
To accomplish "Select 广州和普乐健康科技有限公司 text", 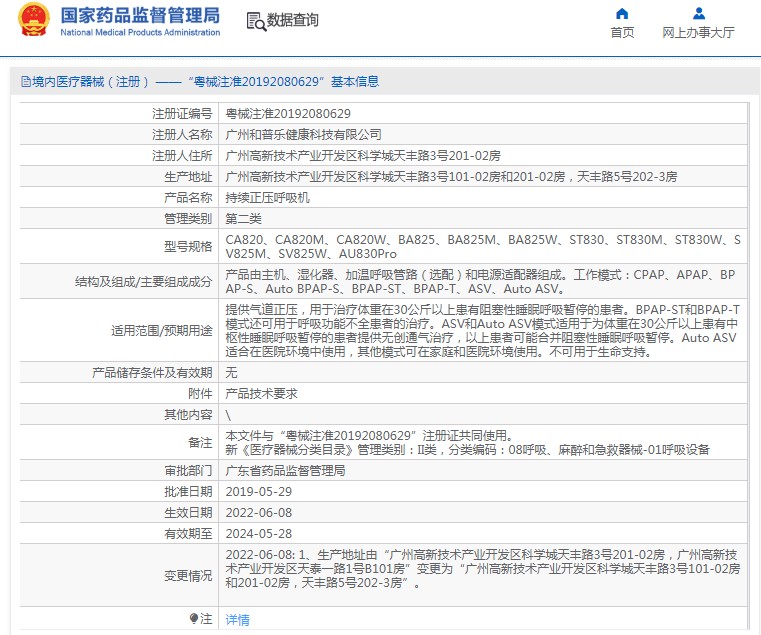I will [x=303, y=134].
